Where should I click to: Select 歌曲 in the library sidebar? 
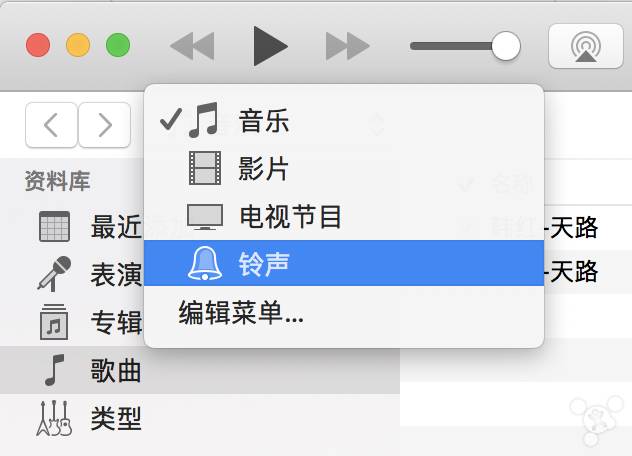[200, 370]
